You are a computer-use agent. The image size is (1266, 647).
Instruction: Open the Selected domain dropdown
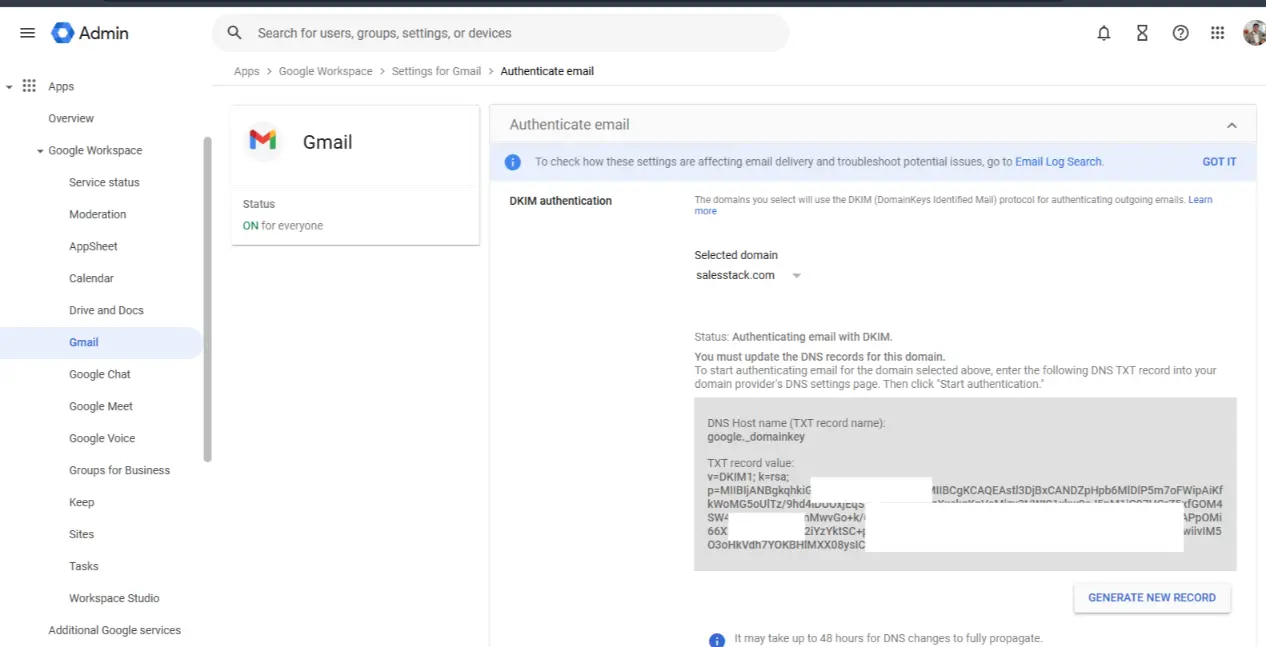point(748,275)
